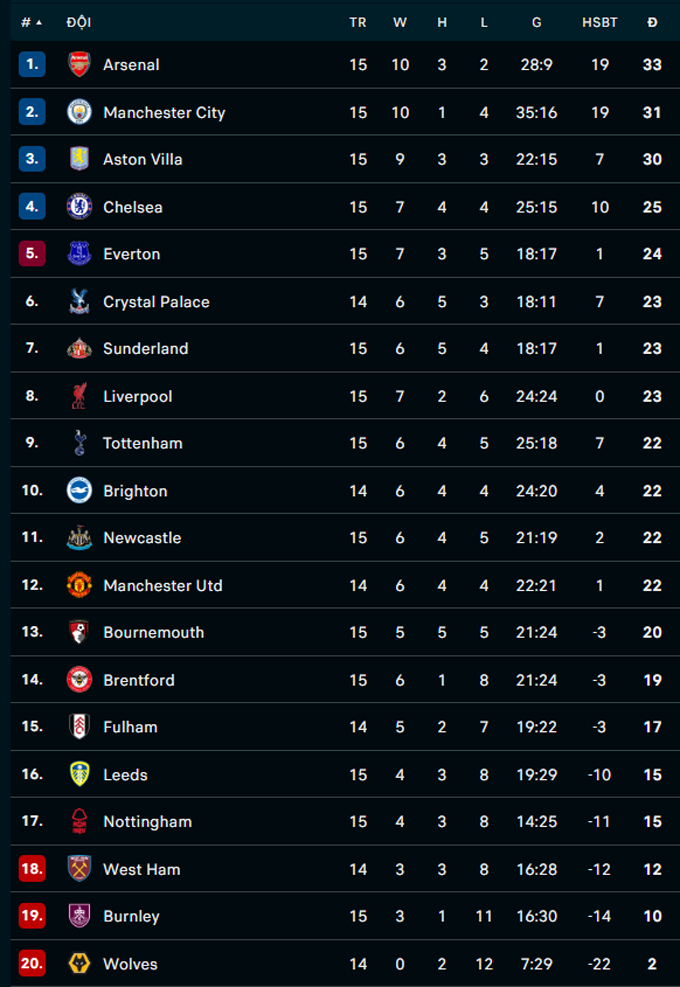Sort table by rank number column
Screen dimensions: 680x987
[x=31, y=22]
